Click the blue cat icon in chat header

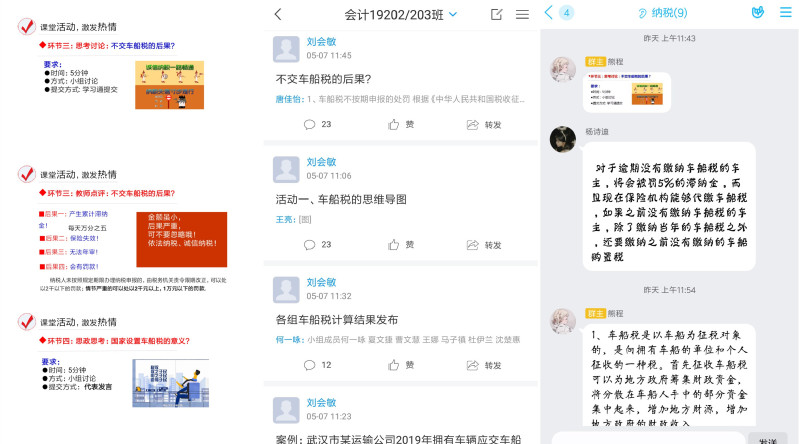pos(757,13)
